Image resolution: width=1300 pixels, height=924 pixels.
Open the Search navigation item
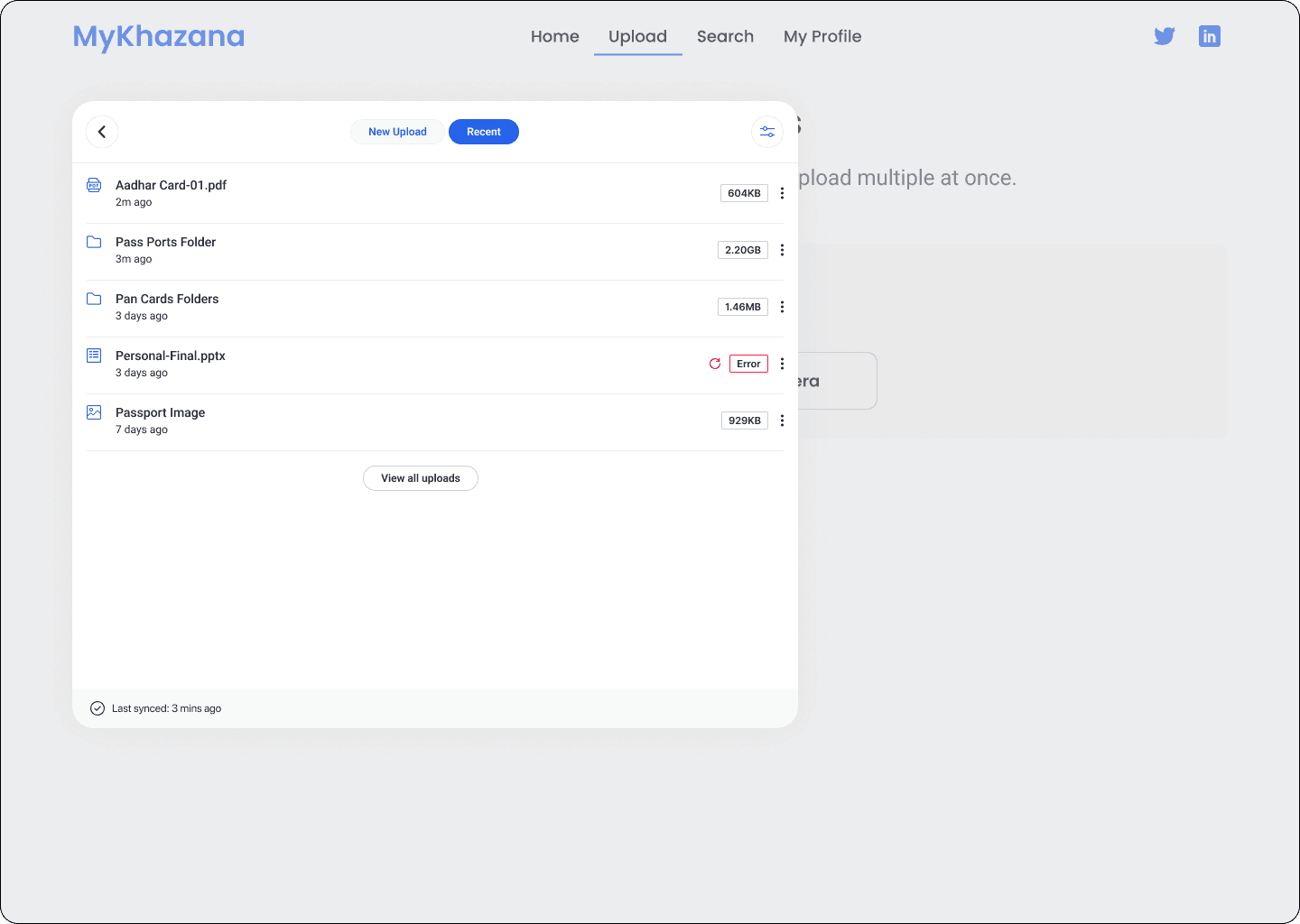[x=725, y=36]
